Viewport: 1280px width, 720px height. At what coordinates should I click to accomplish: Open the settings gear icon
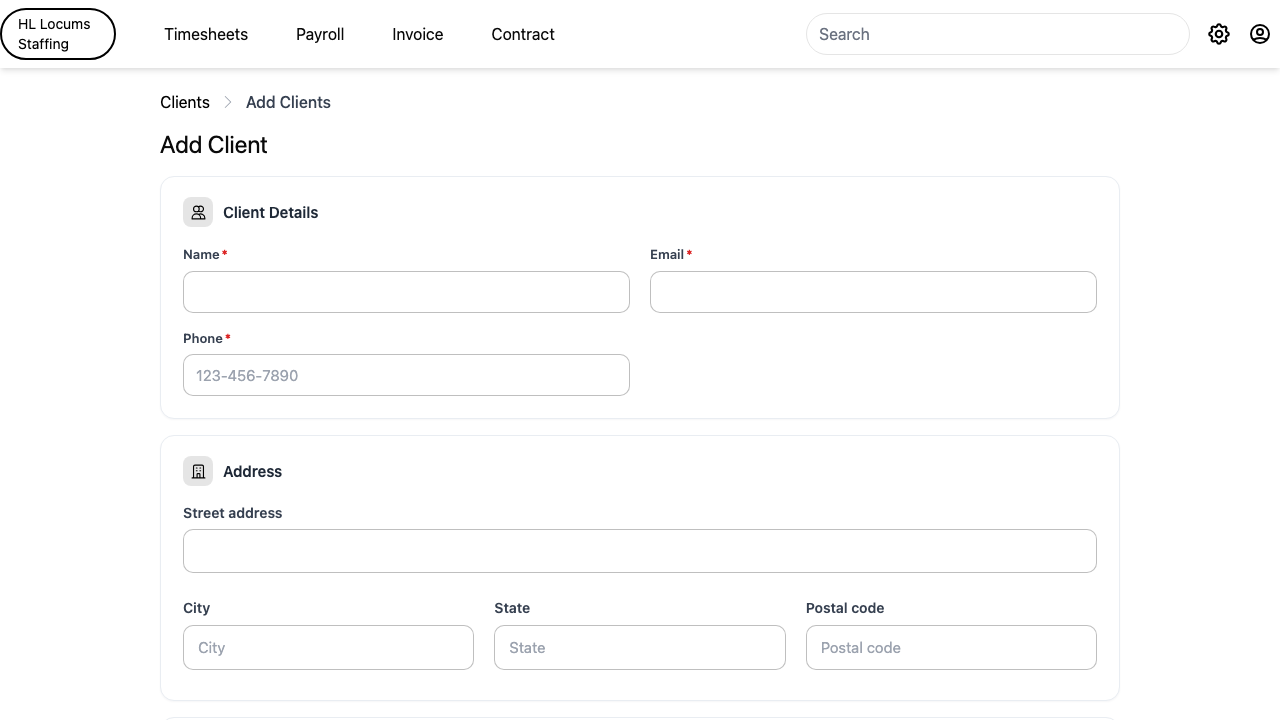(x=1218, y=34)
